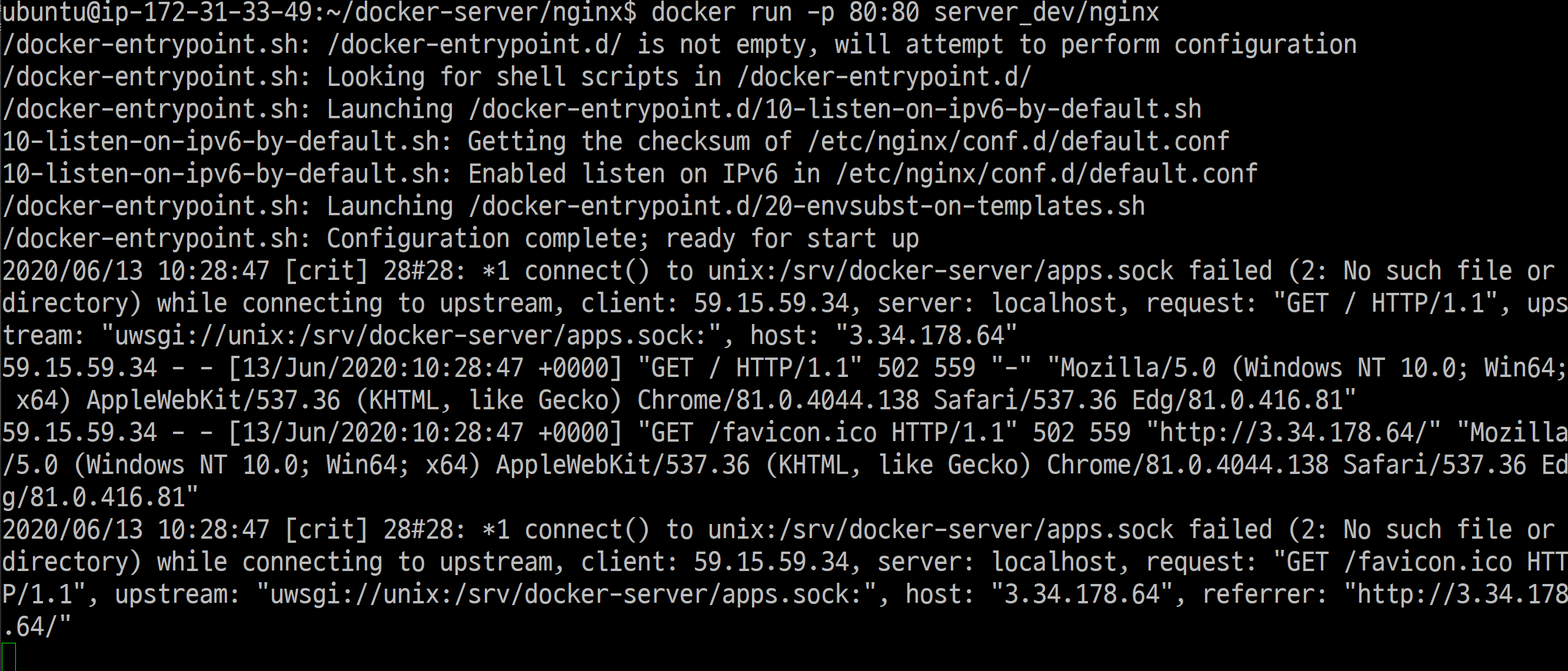1568x671 pixels.
Task: Click the host "3.34.178.64" in first error
Action: pos(927,336)
